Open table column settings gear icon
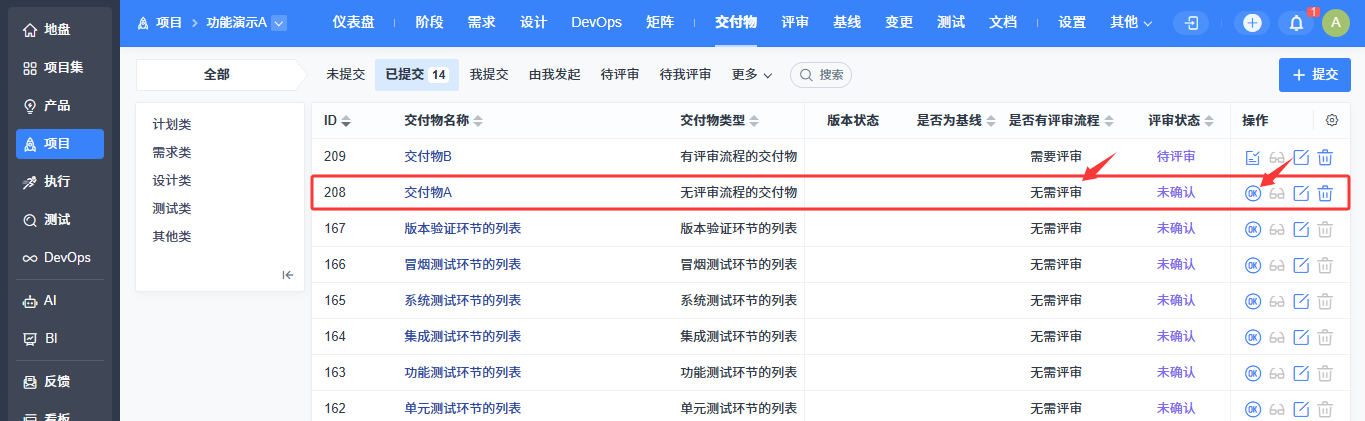This screenshot has width=1365, height=421. click(x=1332, y=120)
